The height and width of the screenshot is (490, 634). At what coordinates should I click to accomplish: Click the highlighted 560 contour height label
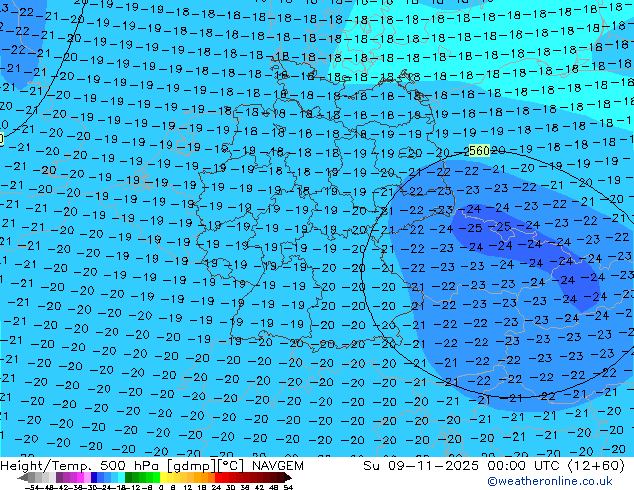click(x=479, y=151)
